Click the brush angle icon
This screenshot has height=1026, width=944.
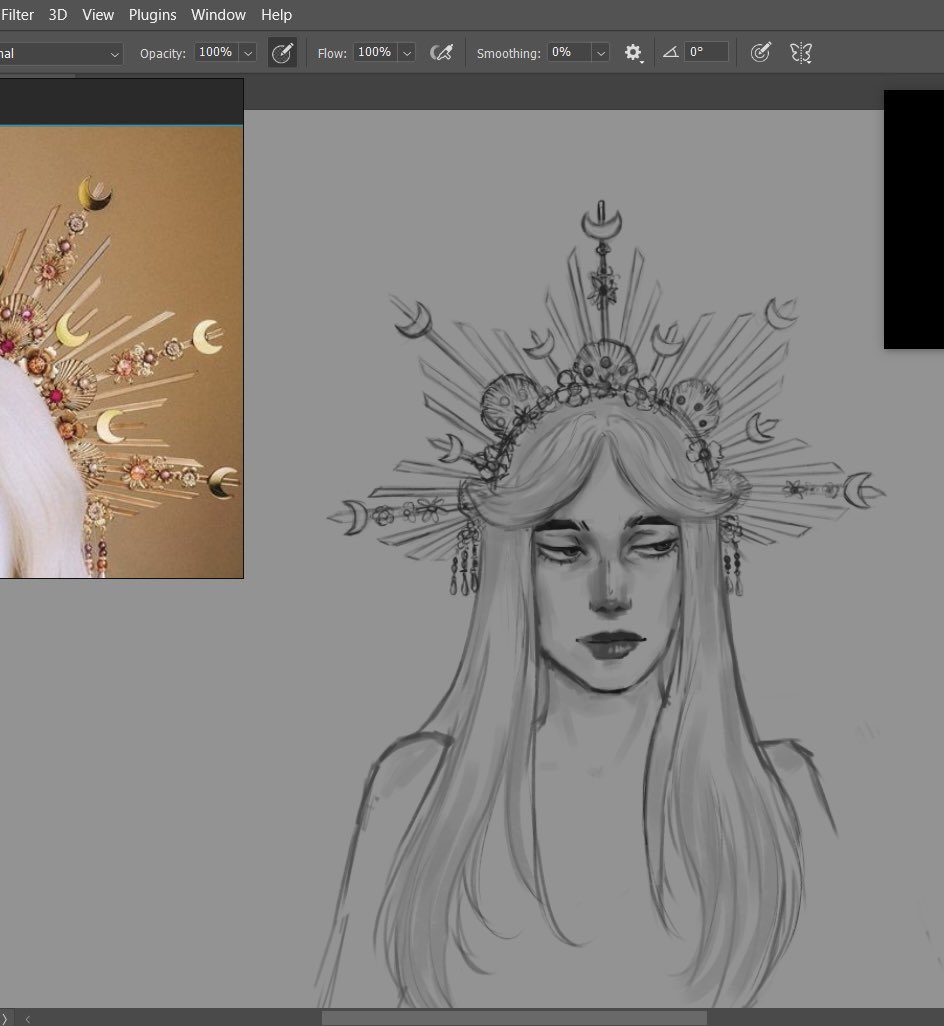pyautogui.click(x=671, y=52)
